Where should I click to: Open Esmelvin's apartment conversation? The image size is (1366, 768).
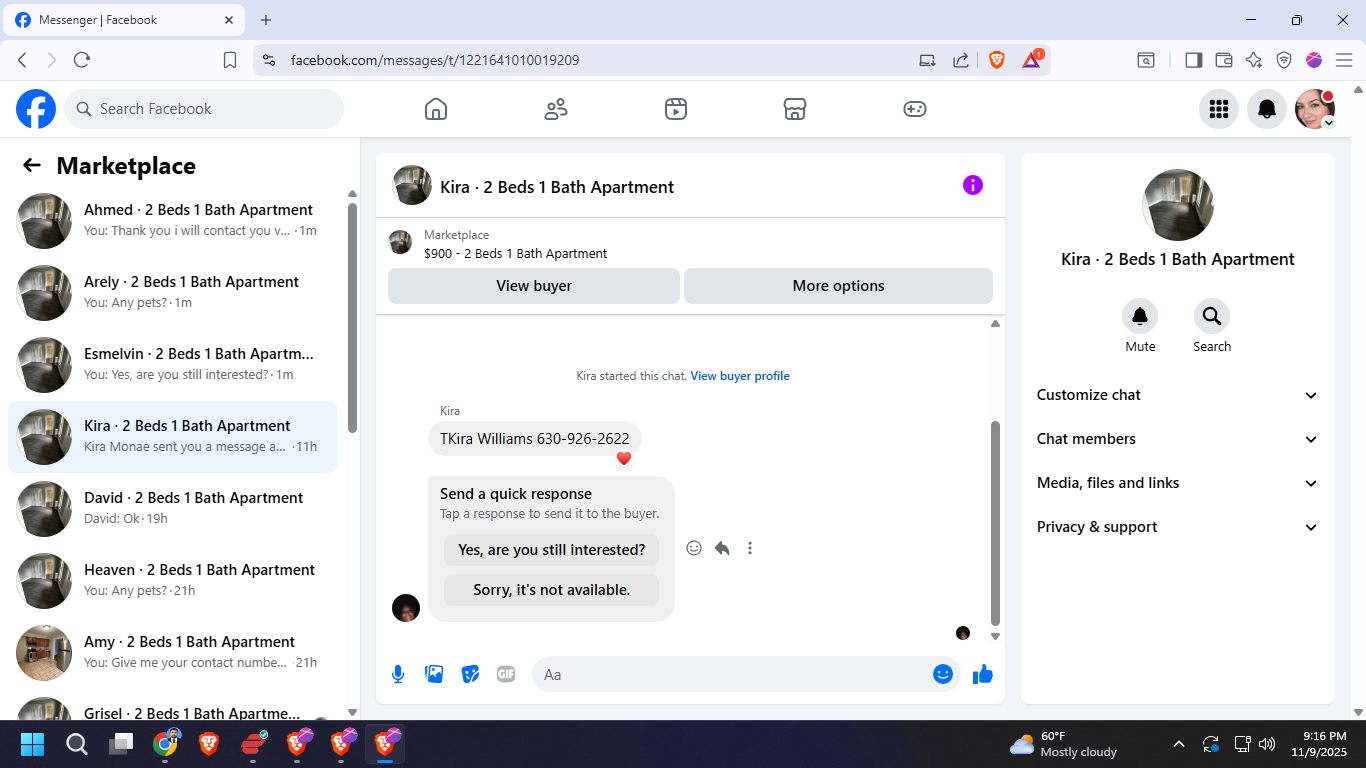pyautogui.click(x=172, y=365)
